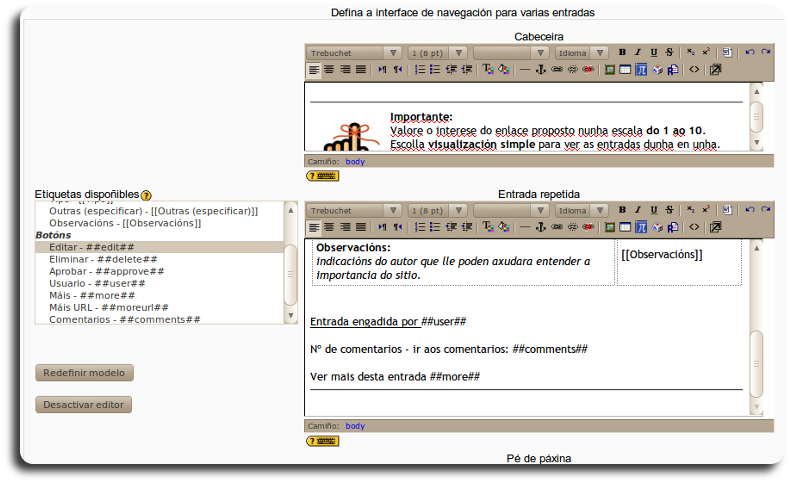Click the Redefinir modelo button

[x=84, y=372]
